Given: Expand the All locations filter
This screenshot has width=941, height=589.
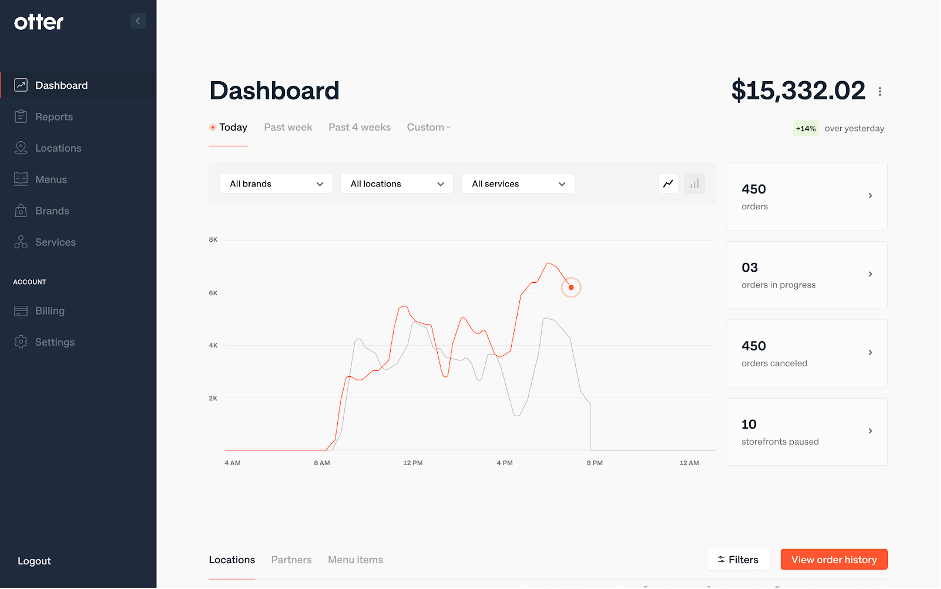Looking at the screenshot, I should [395, 183].
